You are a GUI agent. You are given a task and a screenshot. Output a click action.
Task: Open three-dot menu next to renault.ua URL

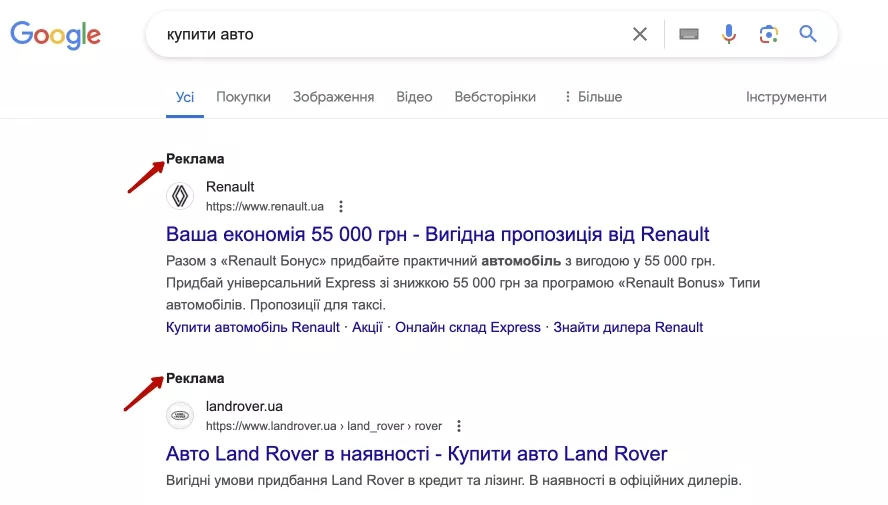(341, 207)
